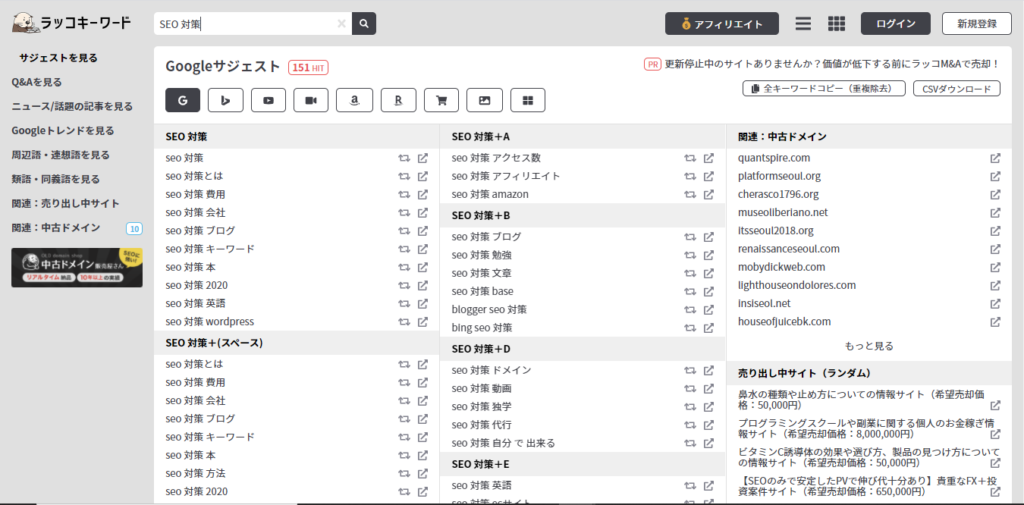Open external link for 'seo 対策 独学'
This screenshot has width=1024, height=505.
coord(709,407)
